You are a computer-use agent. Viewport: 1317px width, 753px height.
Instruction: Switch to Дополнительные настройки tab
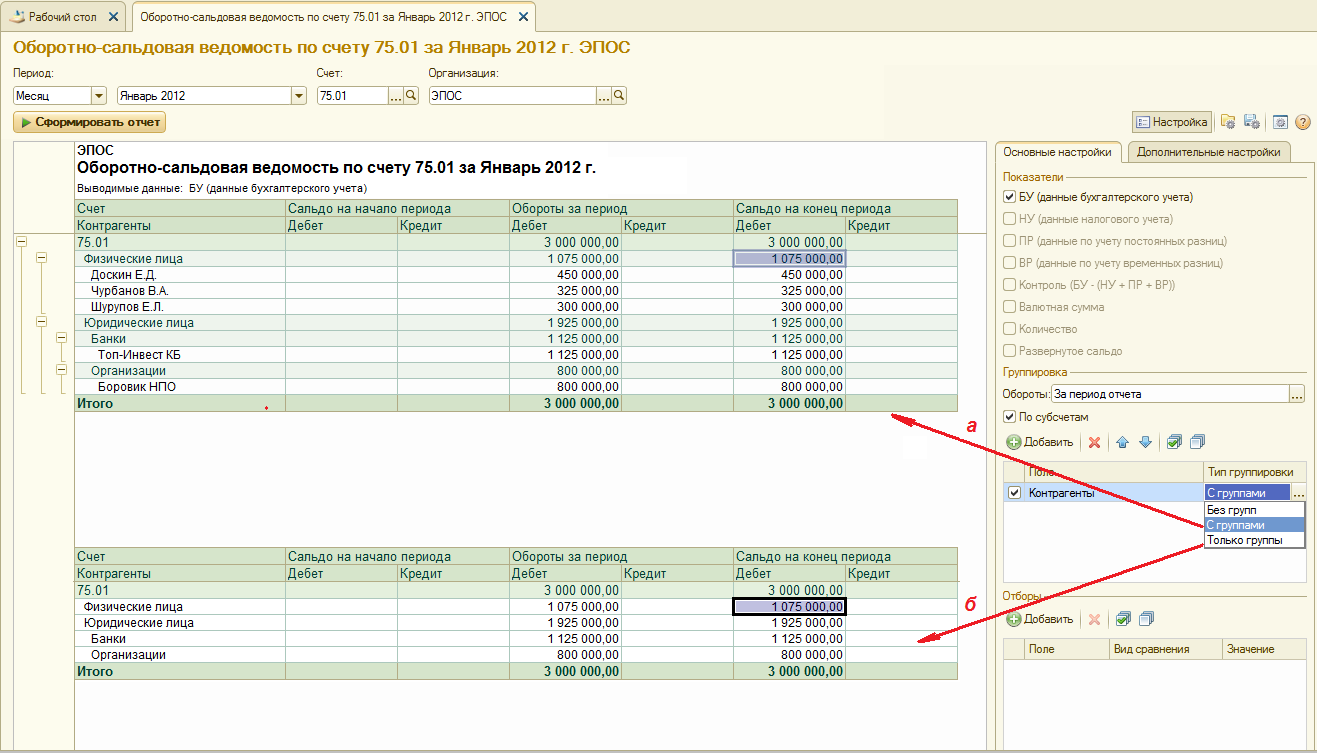1208,153
